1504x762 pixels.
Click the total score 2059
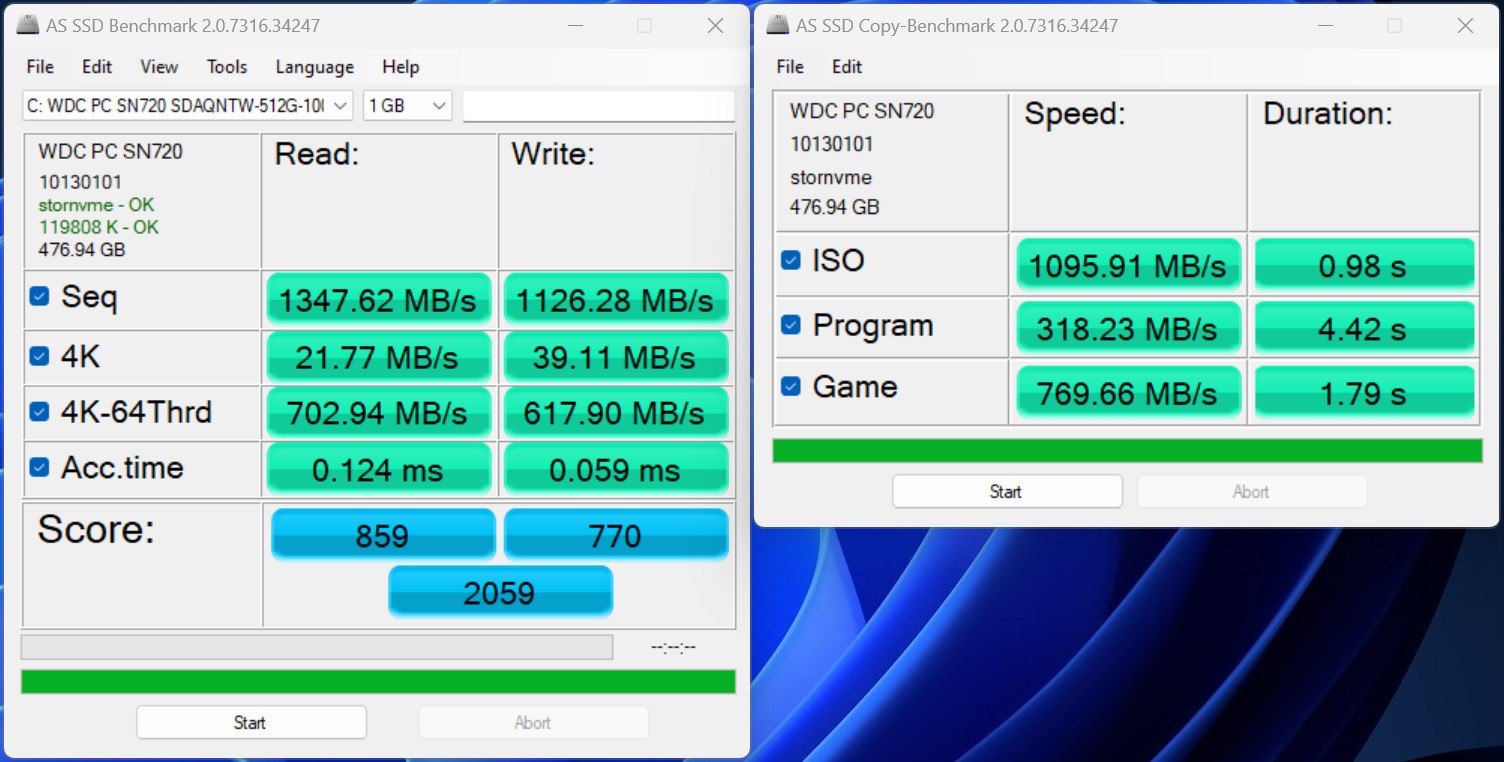pyautogui.click(x=500, y=592)
